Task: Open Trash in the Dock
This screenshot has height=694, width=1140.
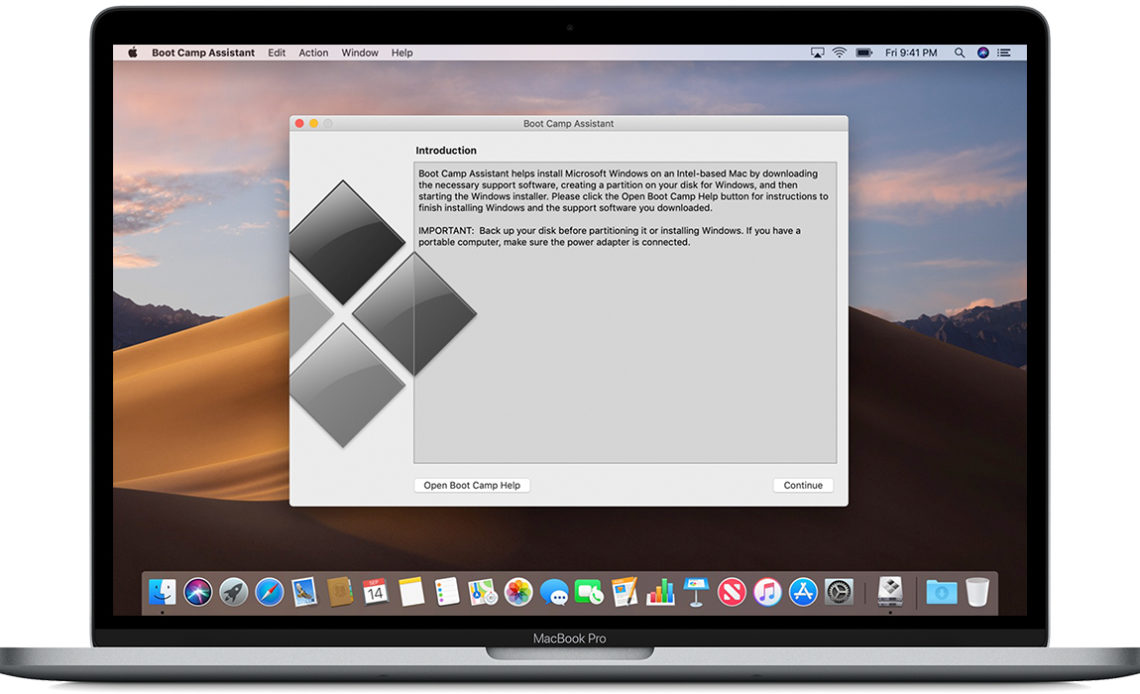Action: click(x=978, y=592)
